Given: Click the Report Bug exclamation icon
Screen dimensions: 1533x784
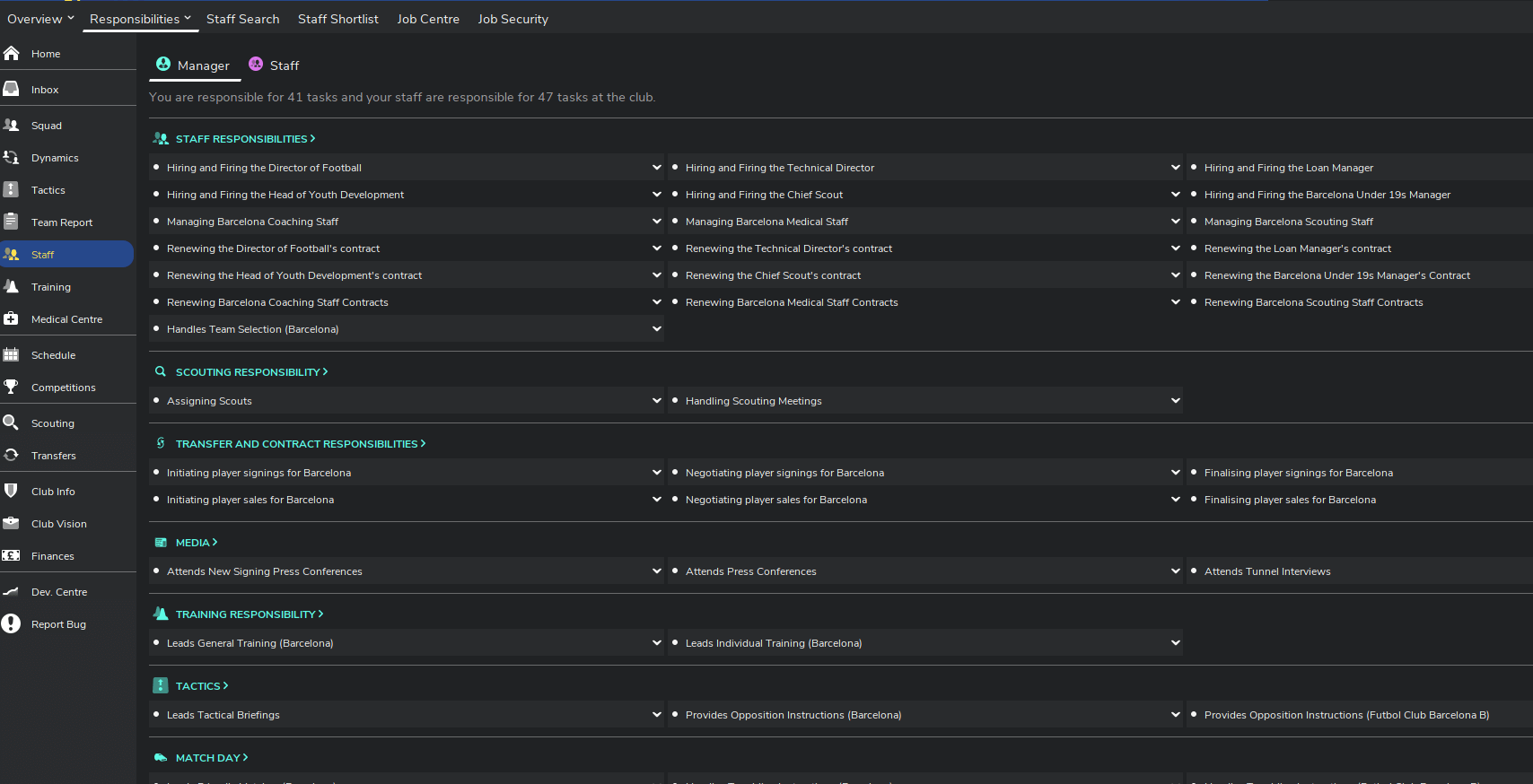Looking at the screenshot, I should [11, 624].
